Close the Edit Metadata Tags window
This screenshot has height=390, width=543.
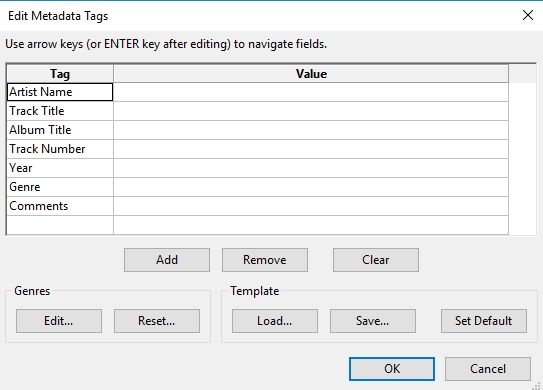coord(528,15)
